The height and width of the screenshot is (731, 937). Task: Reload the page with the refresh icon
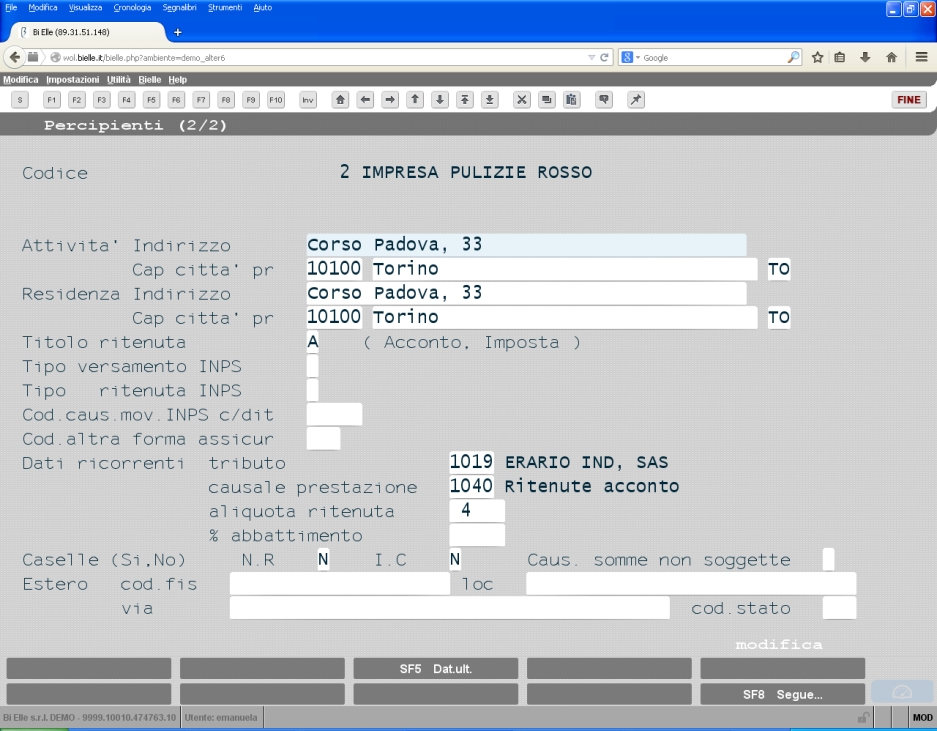(x=604, y=57)
